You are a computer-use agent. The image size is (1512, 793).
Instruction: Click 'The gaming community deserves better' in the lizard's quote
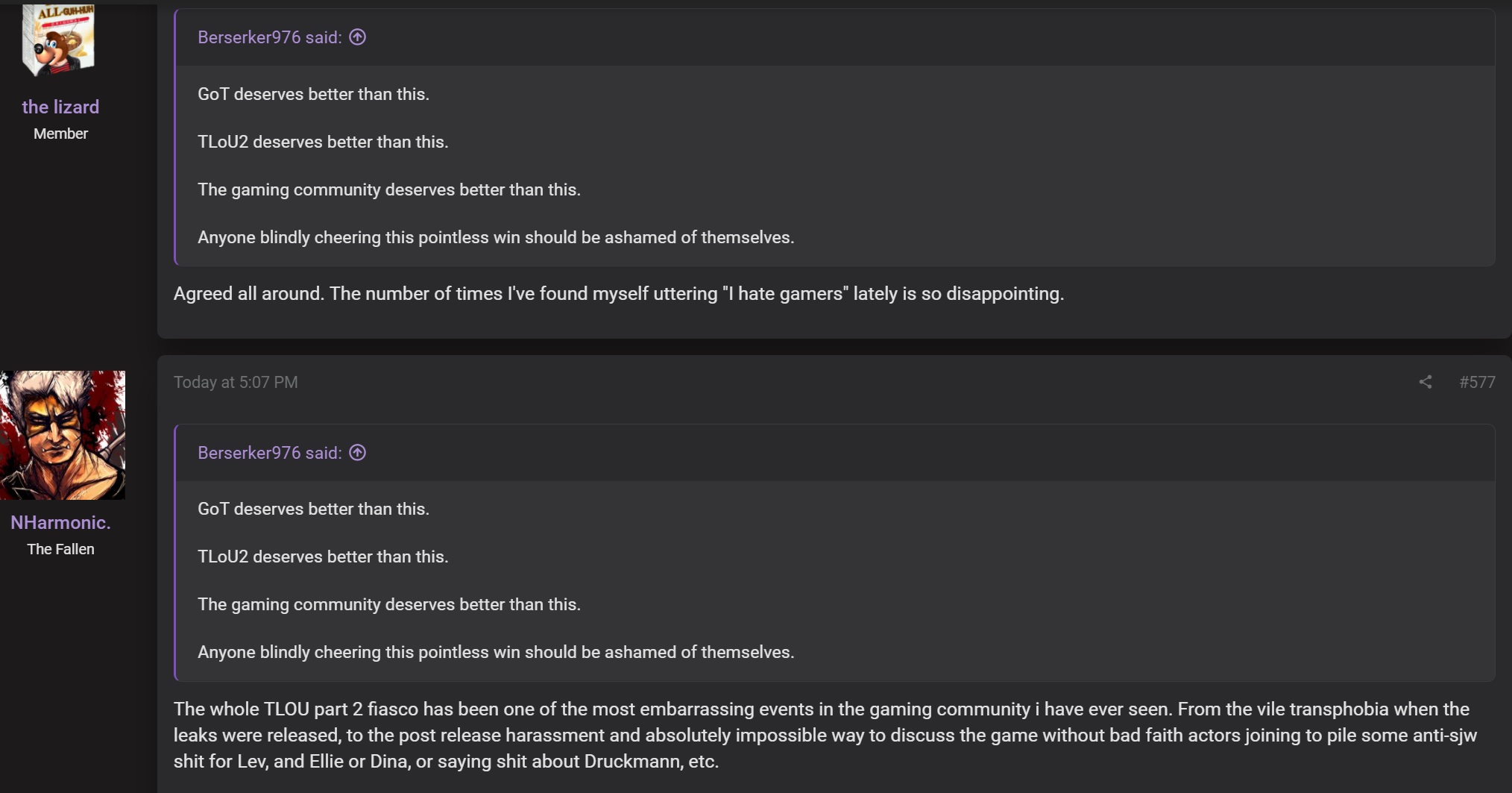(389, 189)
